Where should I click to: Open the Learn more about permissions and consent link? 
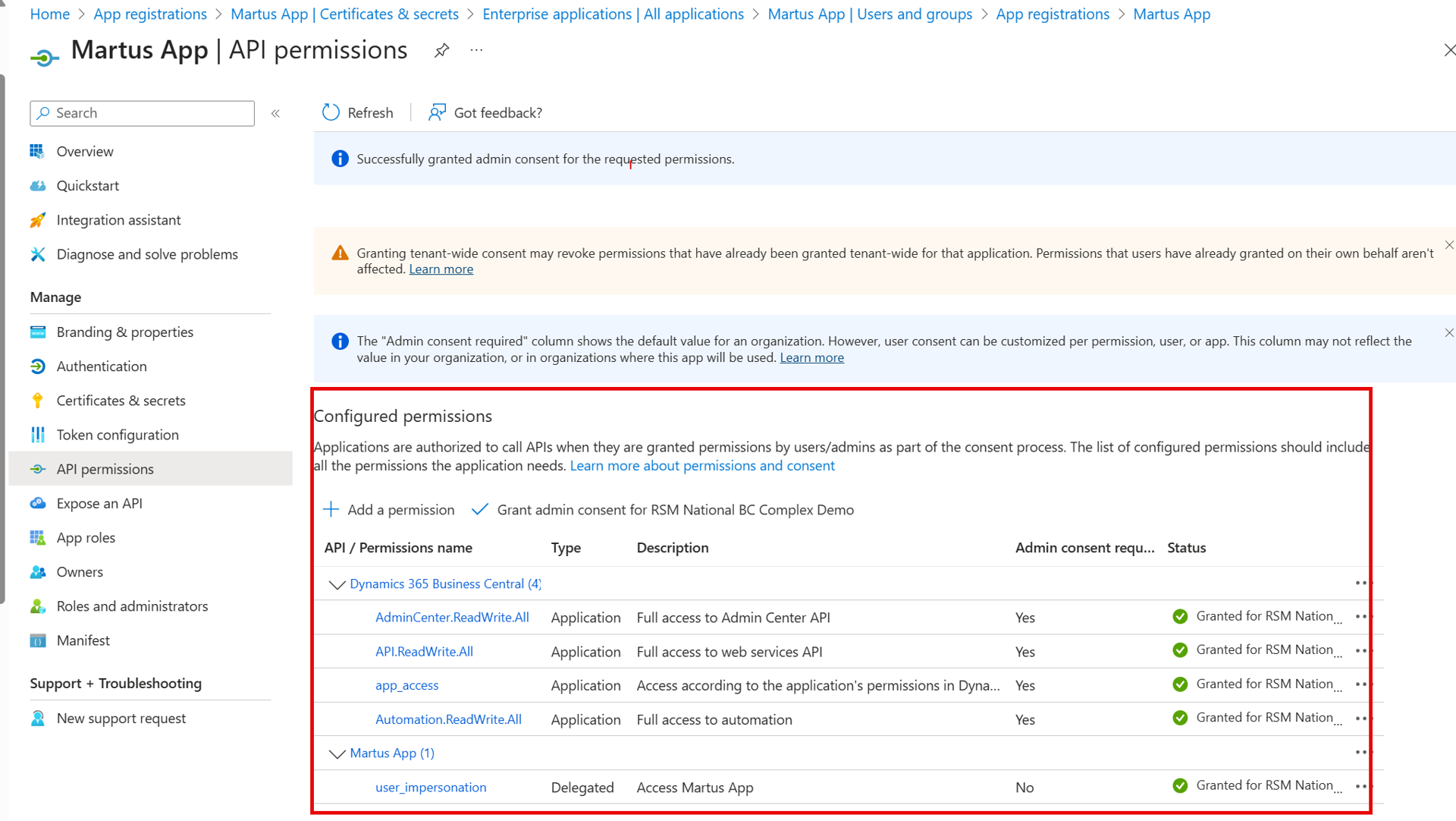[x=701, y=466]
